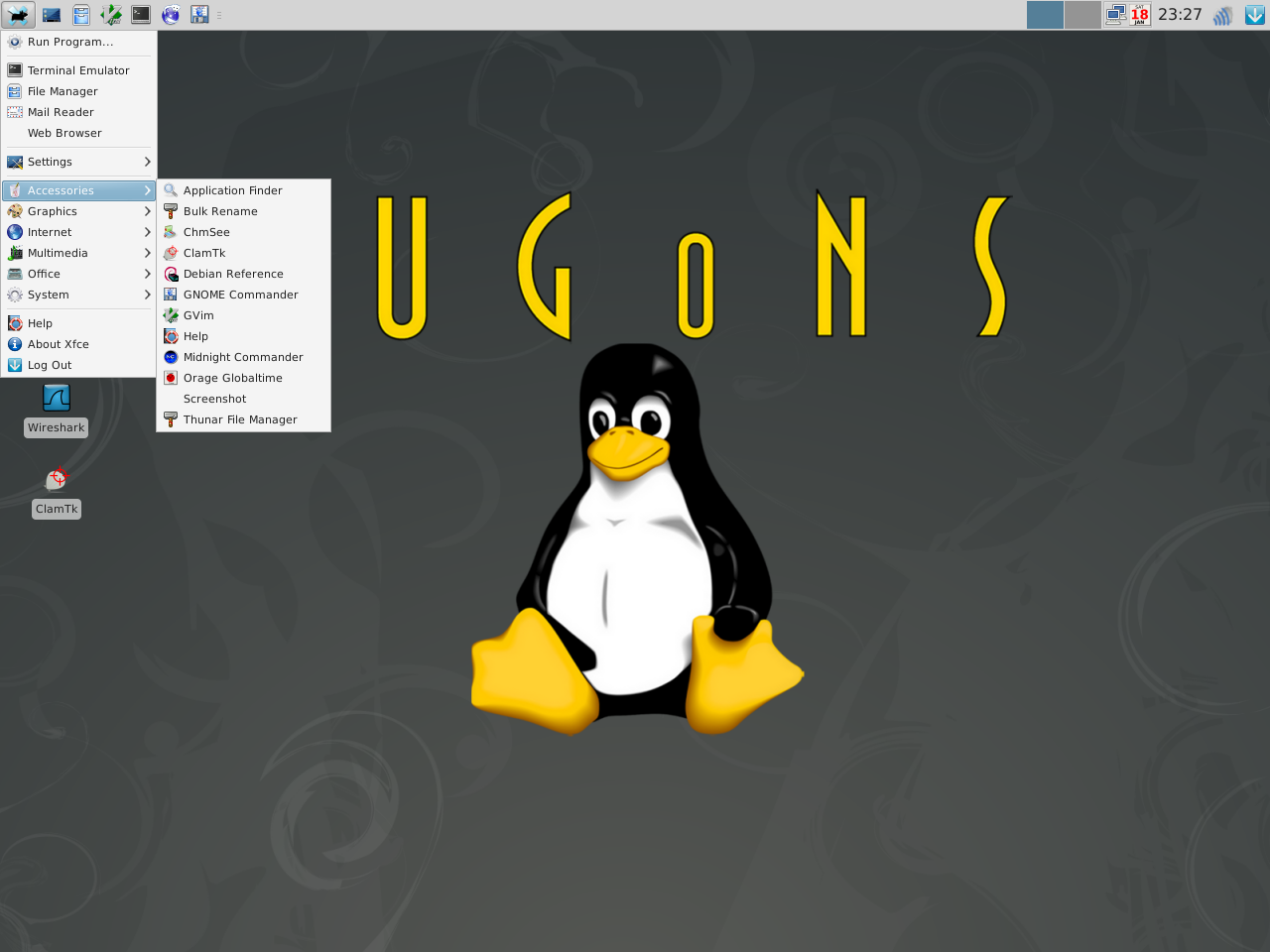Expand the Internet submenu
This screenshot has width=1270, height=952.
click(78, 232)
